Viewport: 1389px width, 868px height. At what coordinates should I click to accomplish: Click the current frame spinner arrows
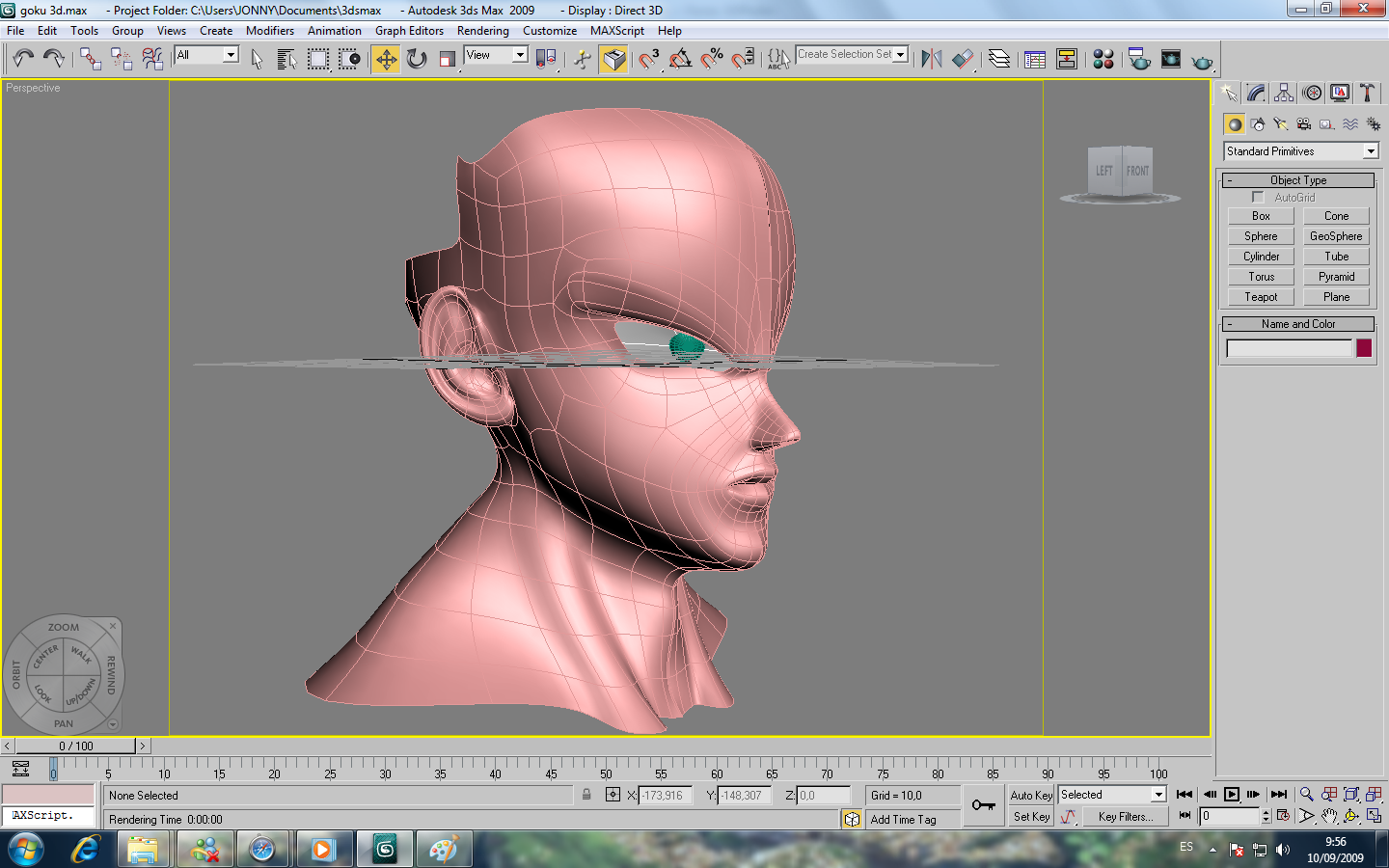[1266, 816]
